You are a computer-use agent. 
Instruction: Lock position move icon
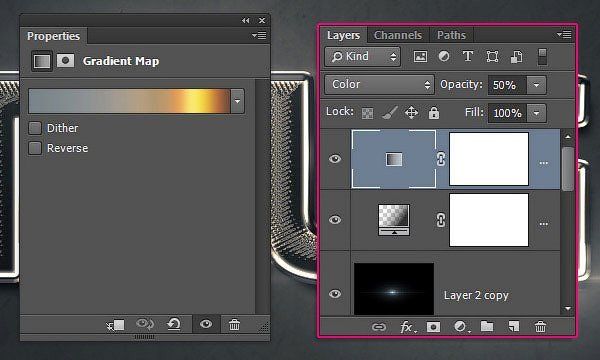point(411,113)
